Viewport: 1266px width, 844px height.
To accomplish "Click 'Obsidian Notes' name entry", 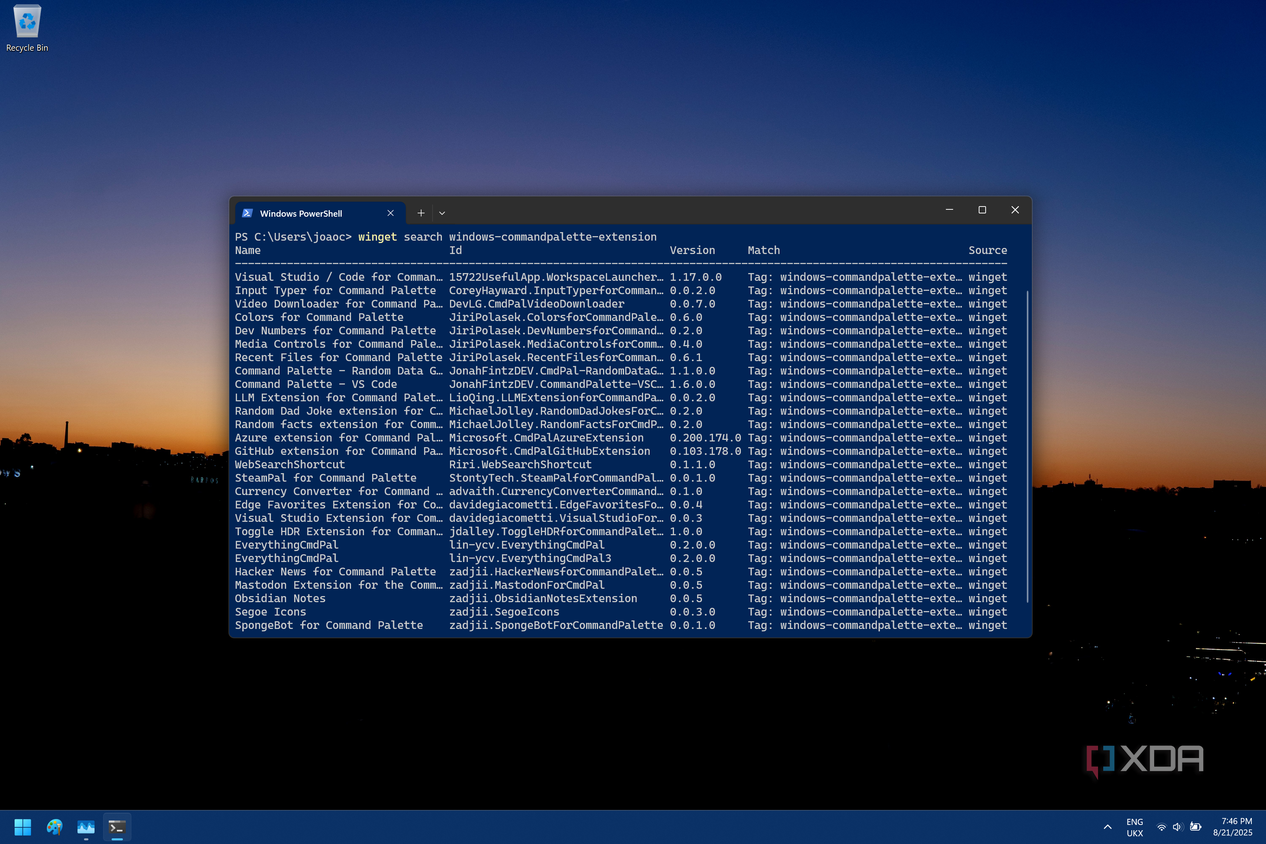I will click(x=280, y=599).
